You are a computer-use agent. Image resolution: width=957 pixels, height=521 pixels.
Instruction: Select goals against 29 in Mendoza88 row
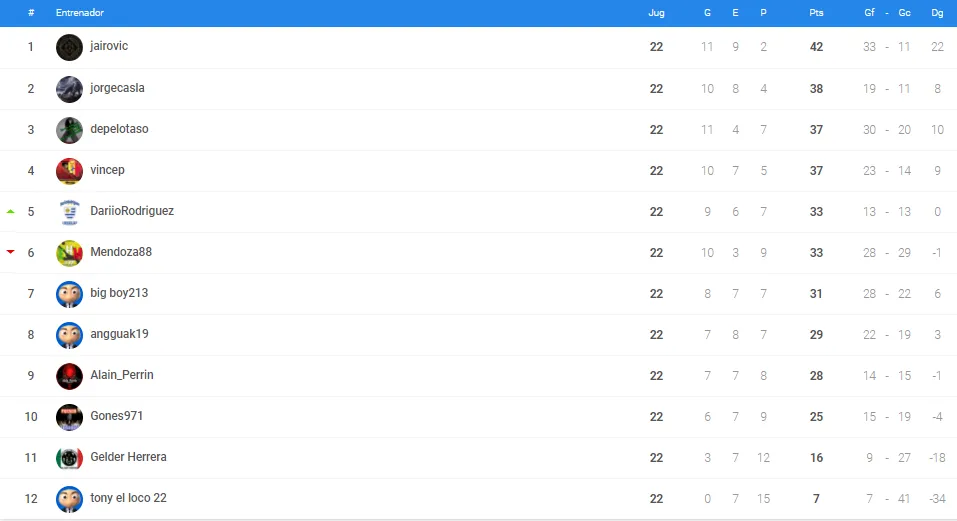tap(905, 253)
